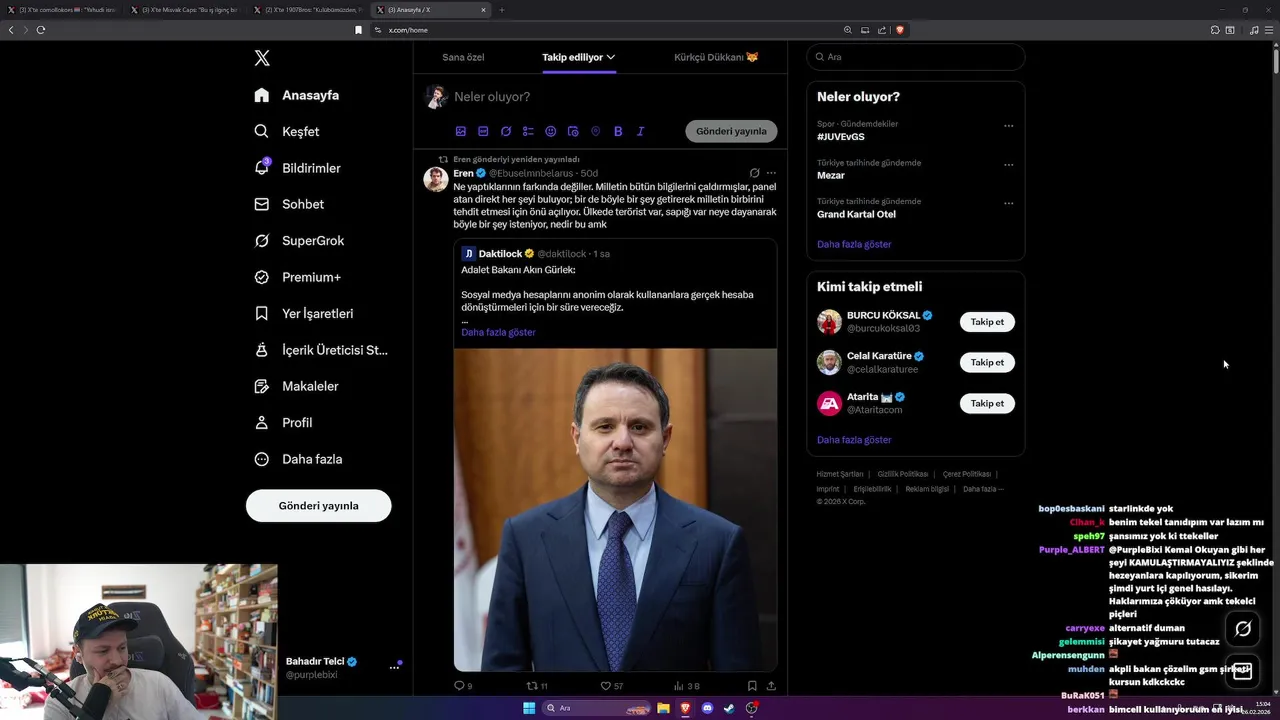Image resolution: width=1280 pixels, height=720 pixels.
Task: Open a new browser tab
Action: (x=502, y=10)
